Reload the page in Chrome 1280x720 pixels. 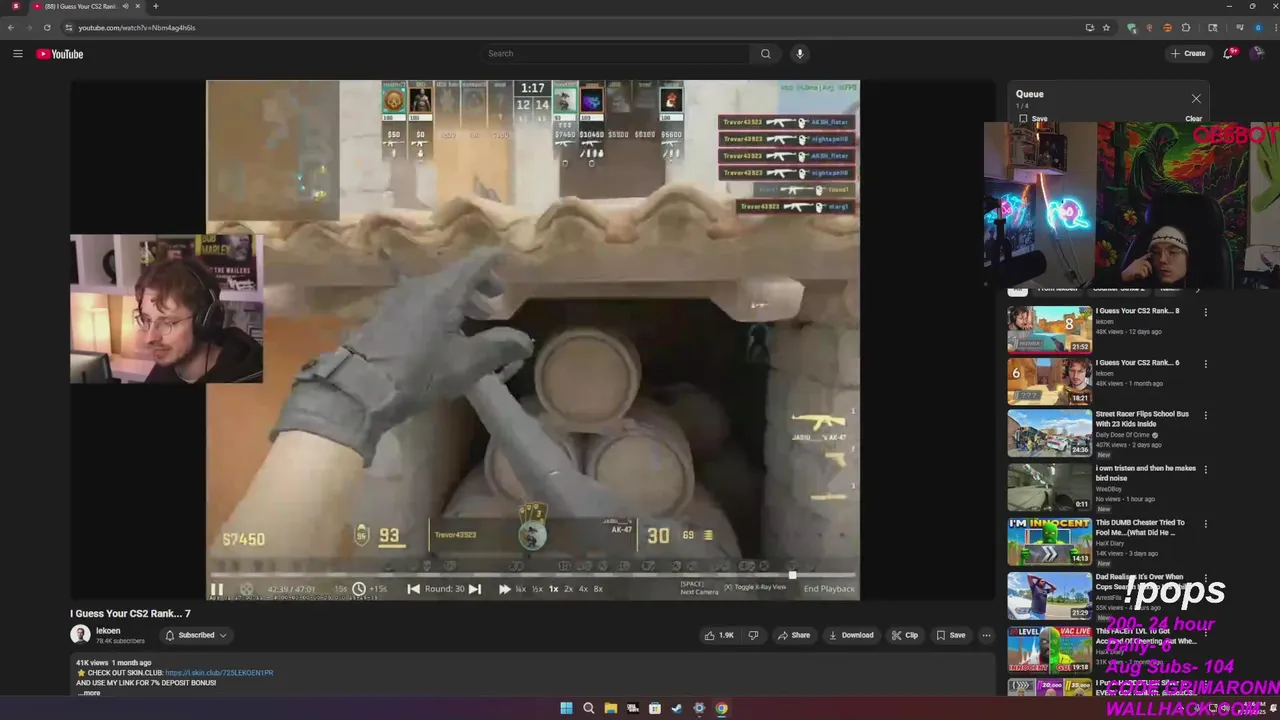tap(47, 28)
